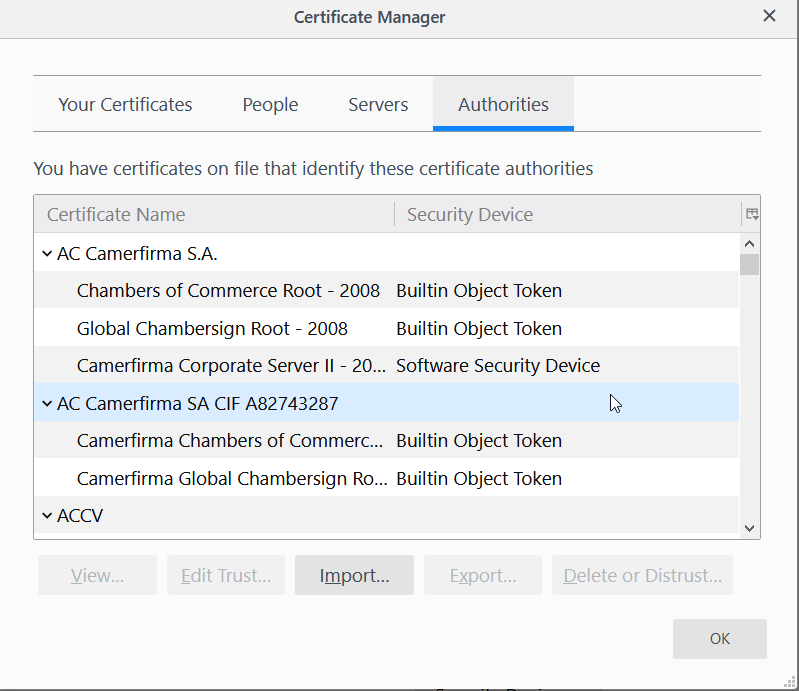This screenshot has width=799, height=691.
Task: Click the scrollbar up arrow in list
Action: (x=749, y=243)
